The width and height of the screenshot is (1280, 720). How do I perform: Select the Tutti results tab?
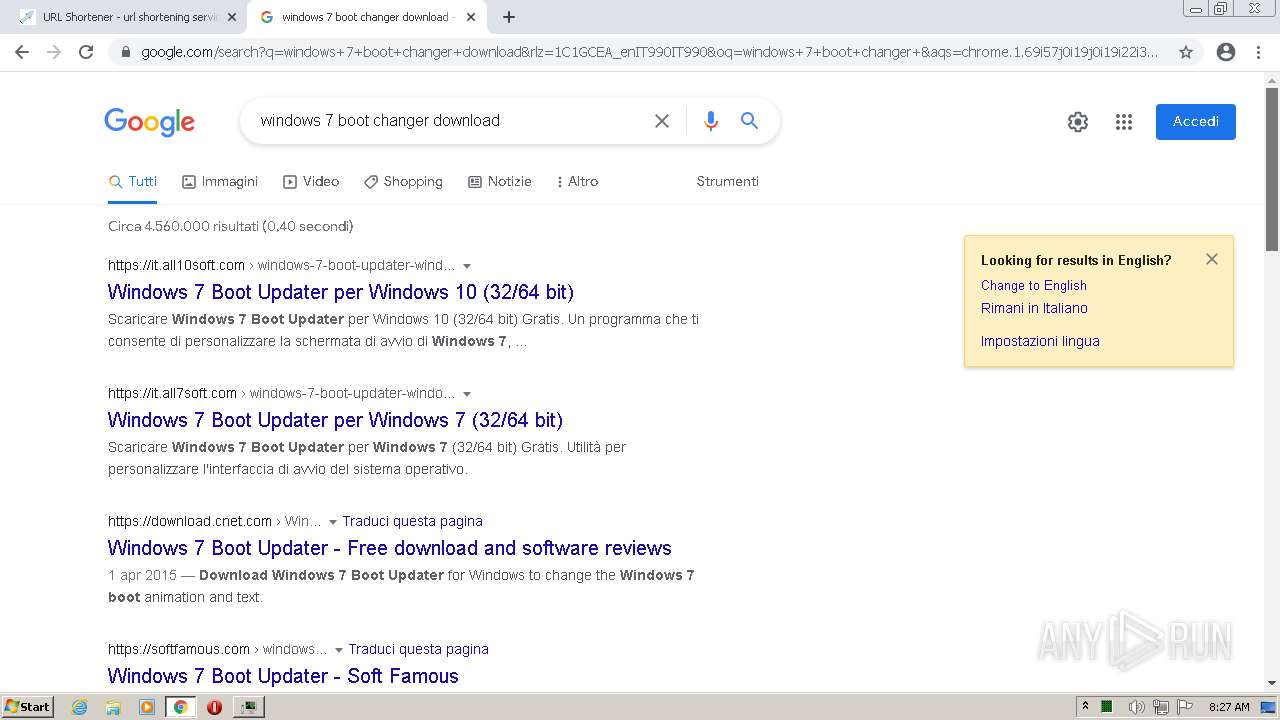click(133, 182)
